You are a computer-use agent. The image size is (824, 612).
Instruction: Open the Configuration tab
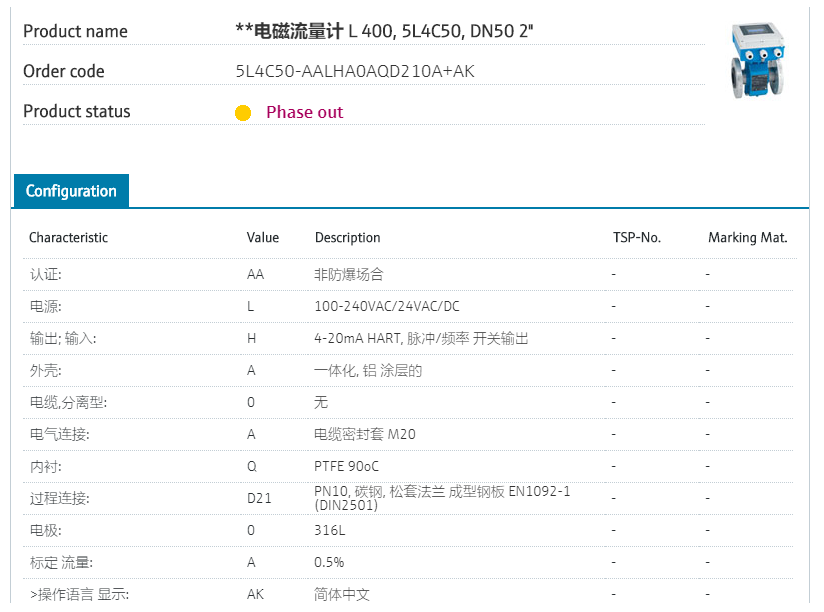pos(71,191)
